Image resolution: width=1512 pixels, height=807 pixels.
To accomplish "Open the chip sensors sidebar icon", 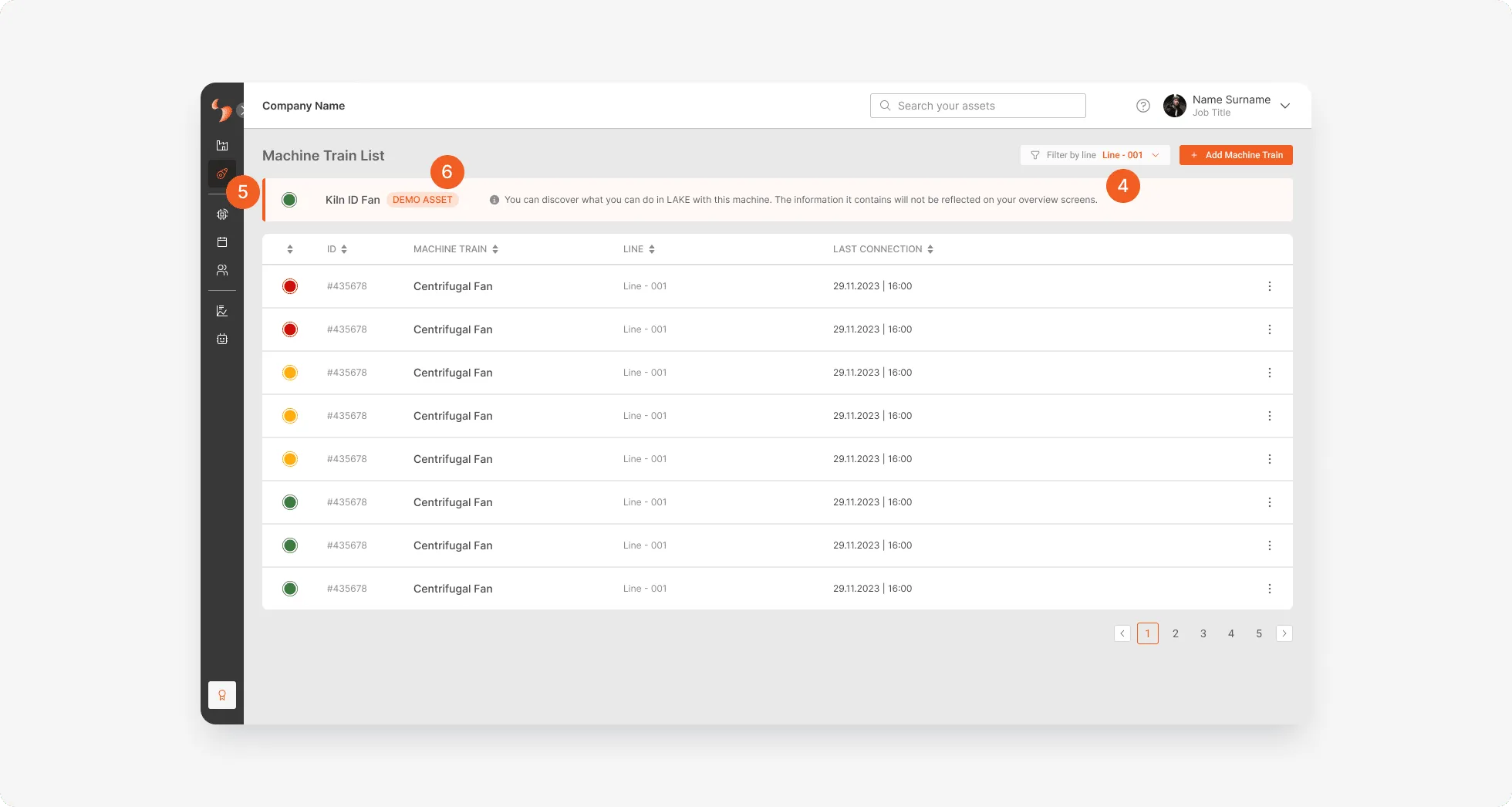I will click(222, 214).
